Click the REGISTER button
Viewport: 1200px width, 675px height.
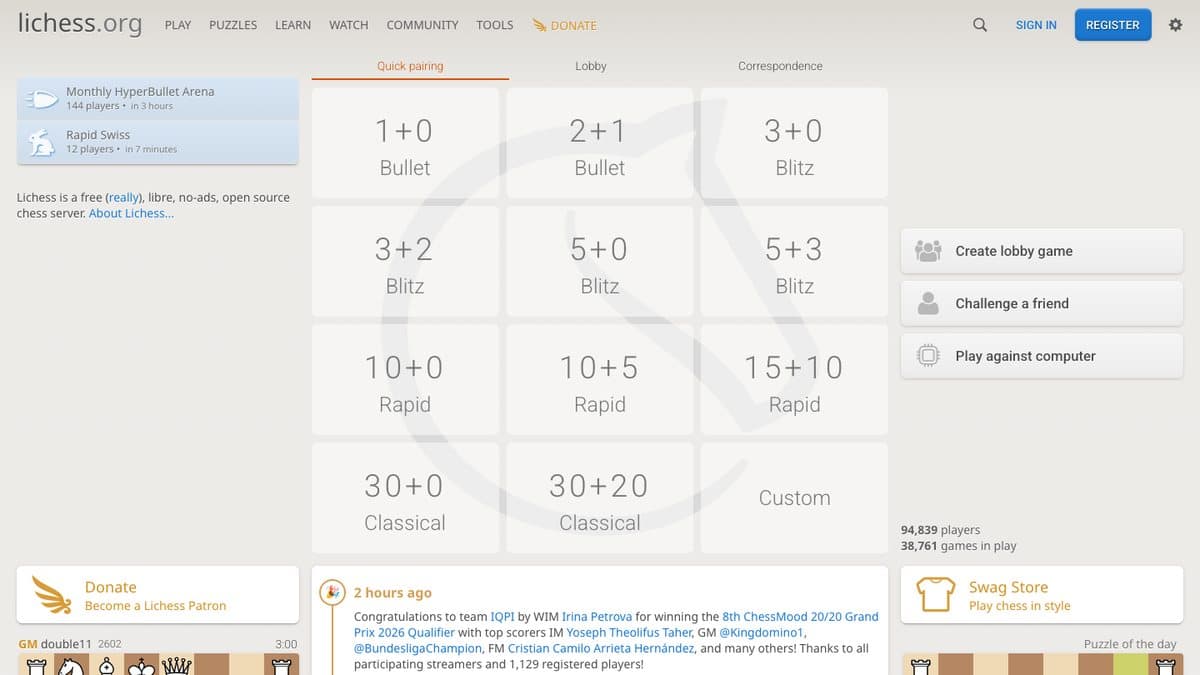tap(1113, 25)
